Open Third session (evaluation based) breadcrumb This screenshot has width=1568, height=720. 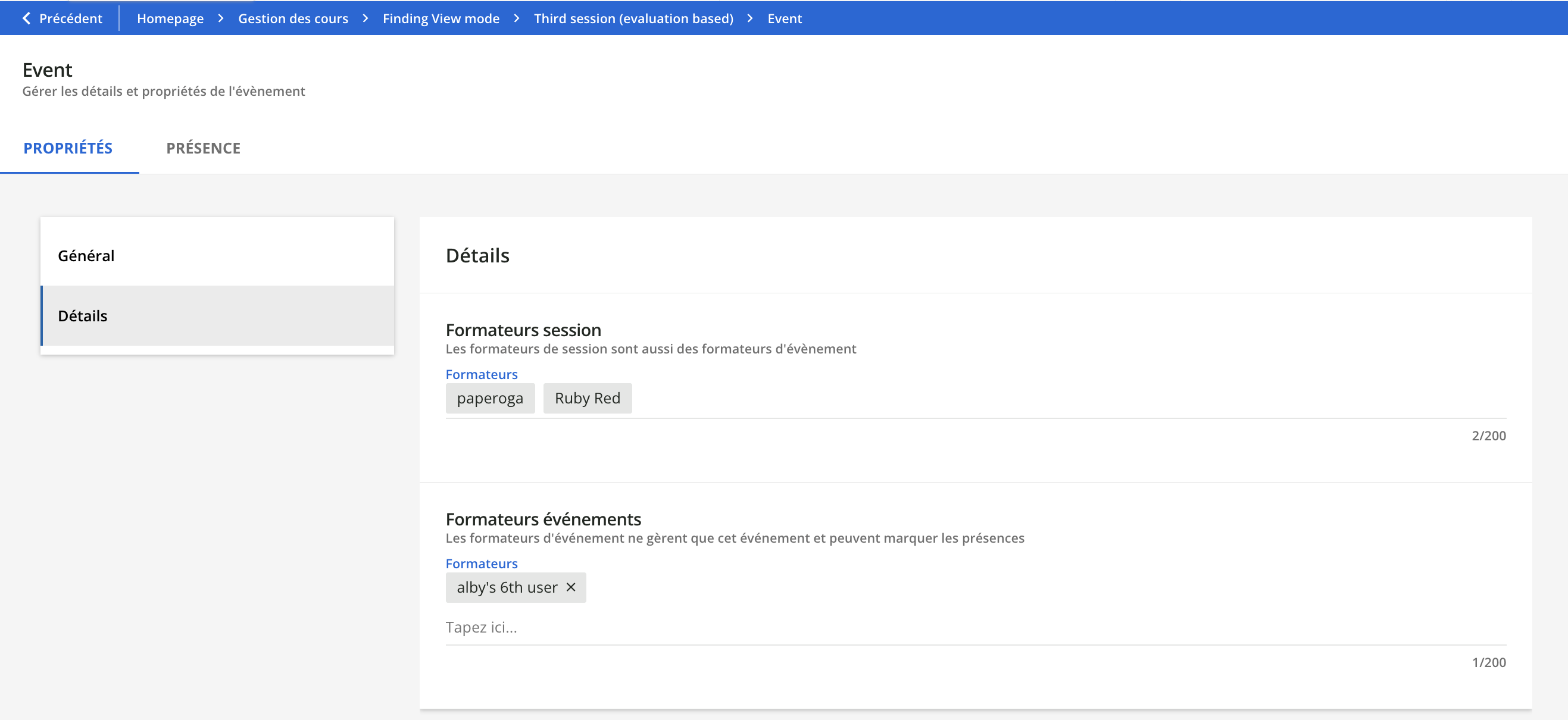(x=633, y=18)
